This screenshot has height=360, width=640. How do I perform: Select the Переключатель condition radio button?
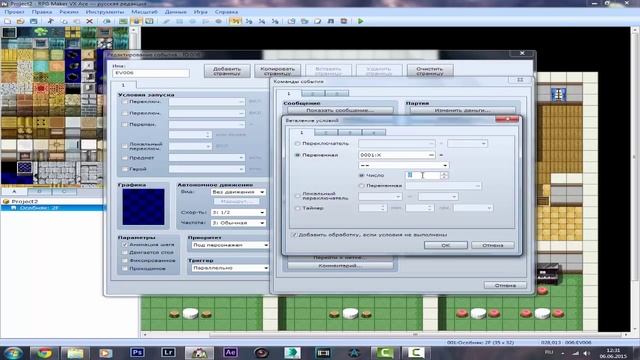click(x=298, y=144)
